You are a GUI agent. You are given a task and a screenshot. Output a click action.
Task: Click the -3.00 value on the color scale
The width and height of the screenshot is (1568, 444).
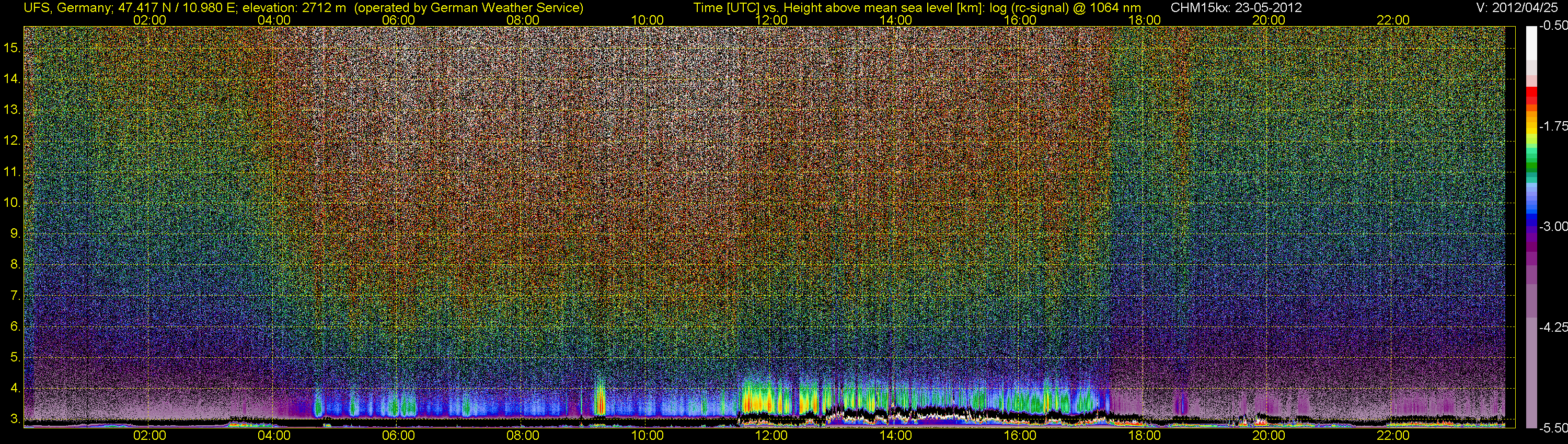point(1553,227)
